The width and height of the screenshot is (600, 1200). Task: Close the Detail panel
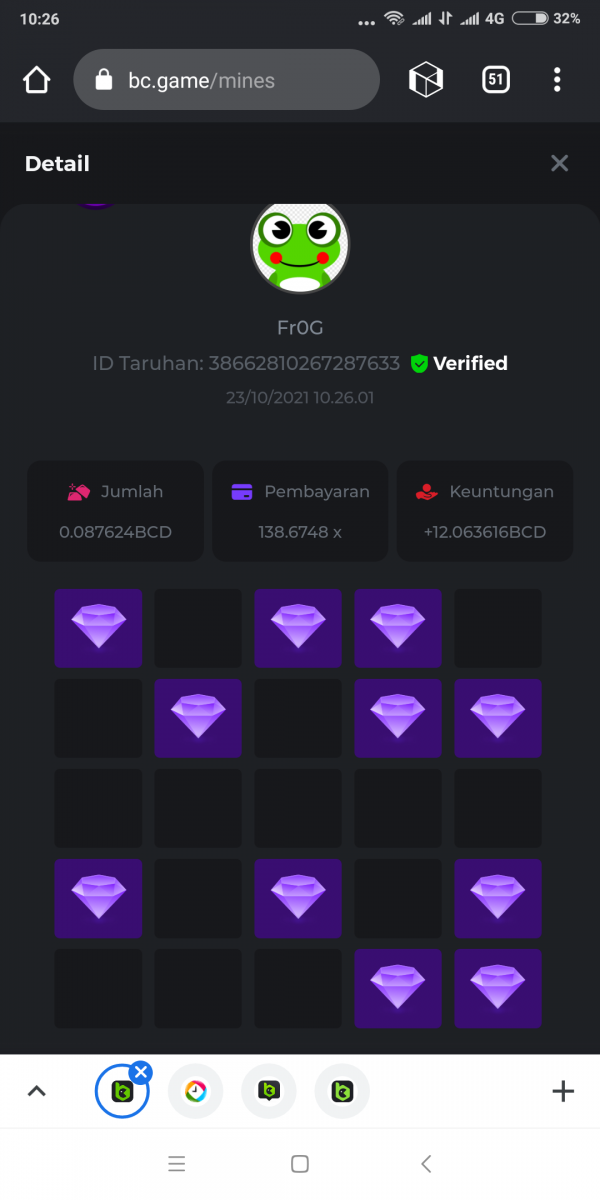click(x=559, y=163)
